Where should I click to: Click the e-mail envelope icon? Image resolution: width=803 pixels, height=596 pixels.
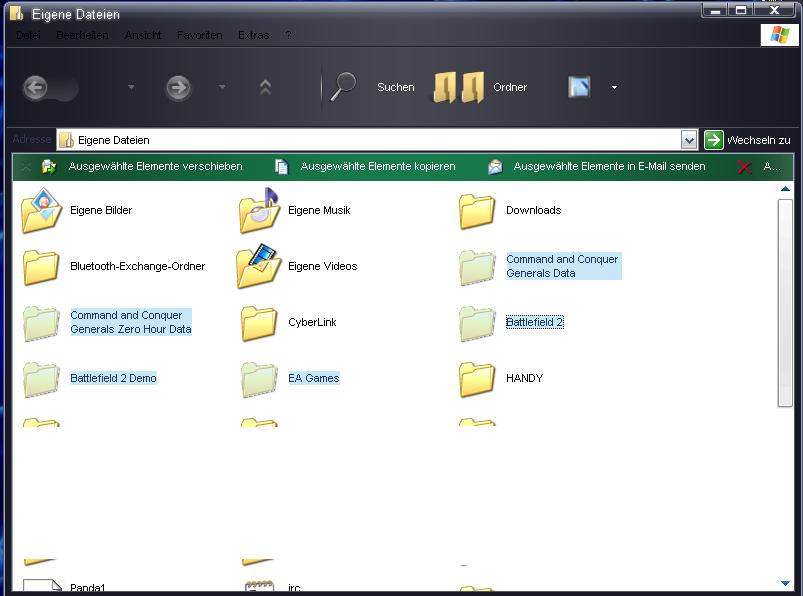[495, 166]
